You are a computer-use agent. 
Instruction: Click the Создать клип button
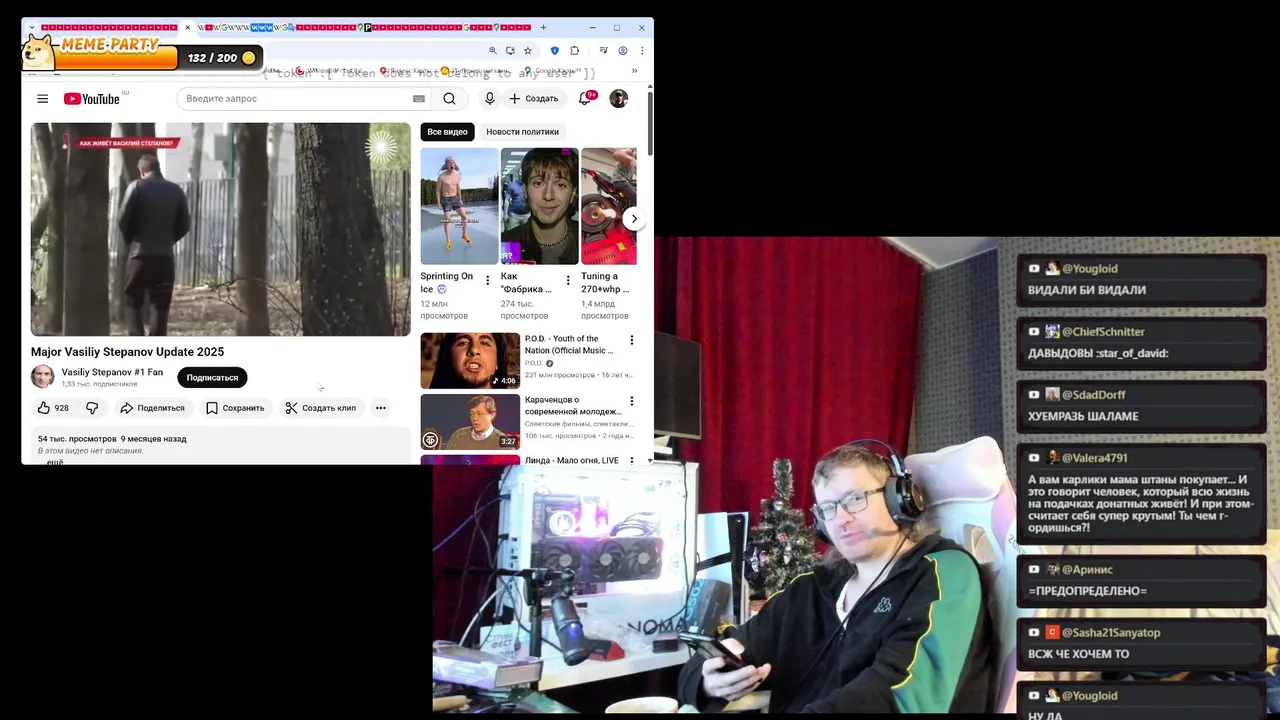pyautogui.click(x=321, y=408)
